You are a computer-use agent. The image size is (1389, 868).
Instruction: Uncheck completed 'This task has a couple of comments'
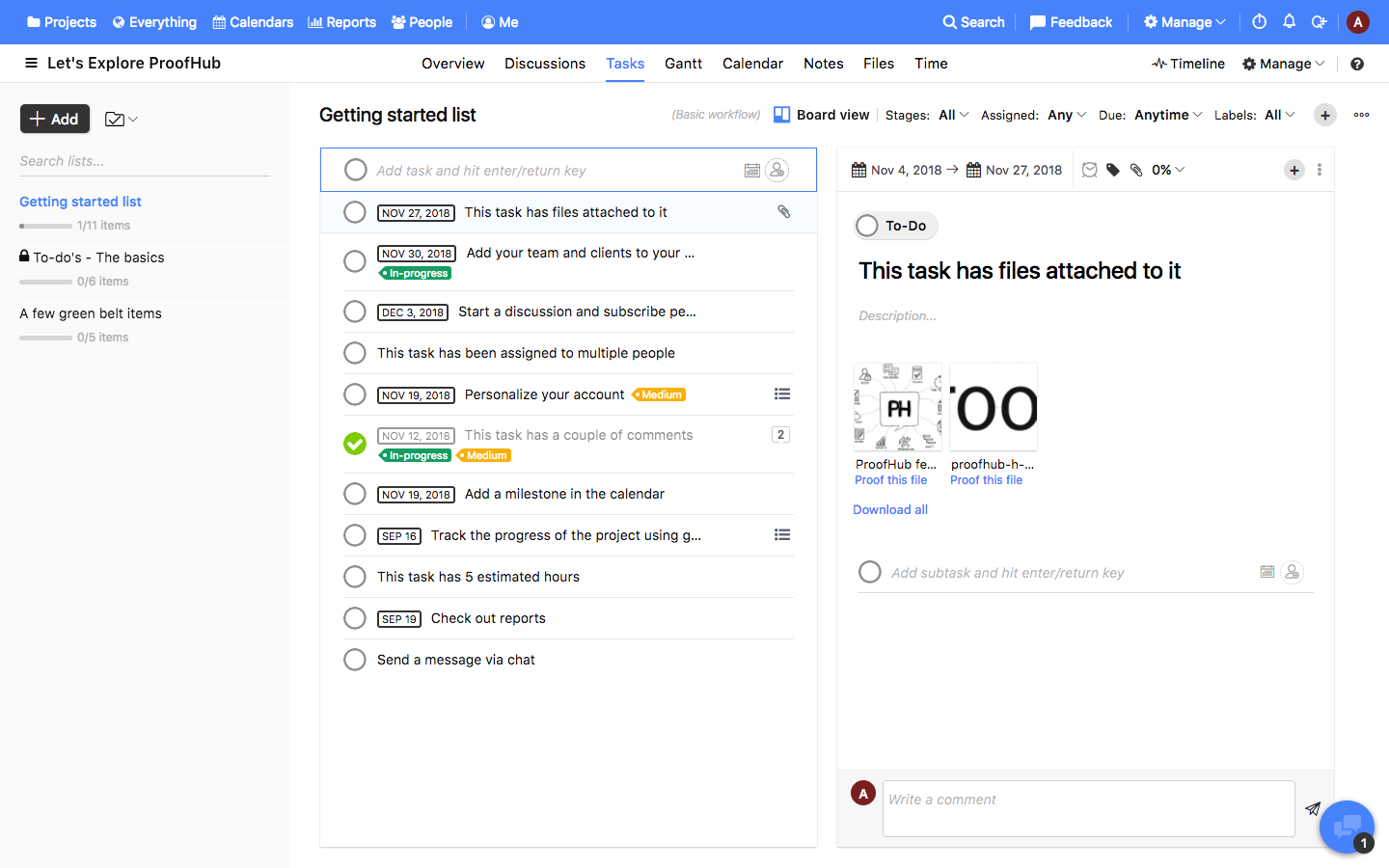tap(355, 444)
